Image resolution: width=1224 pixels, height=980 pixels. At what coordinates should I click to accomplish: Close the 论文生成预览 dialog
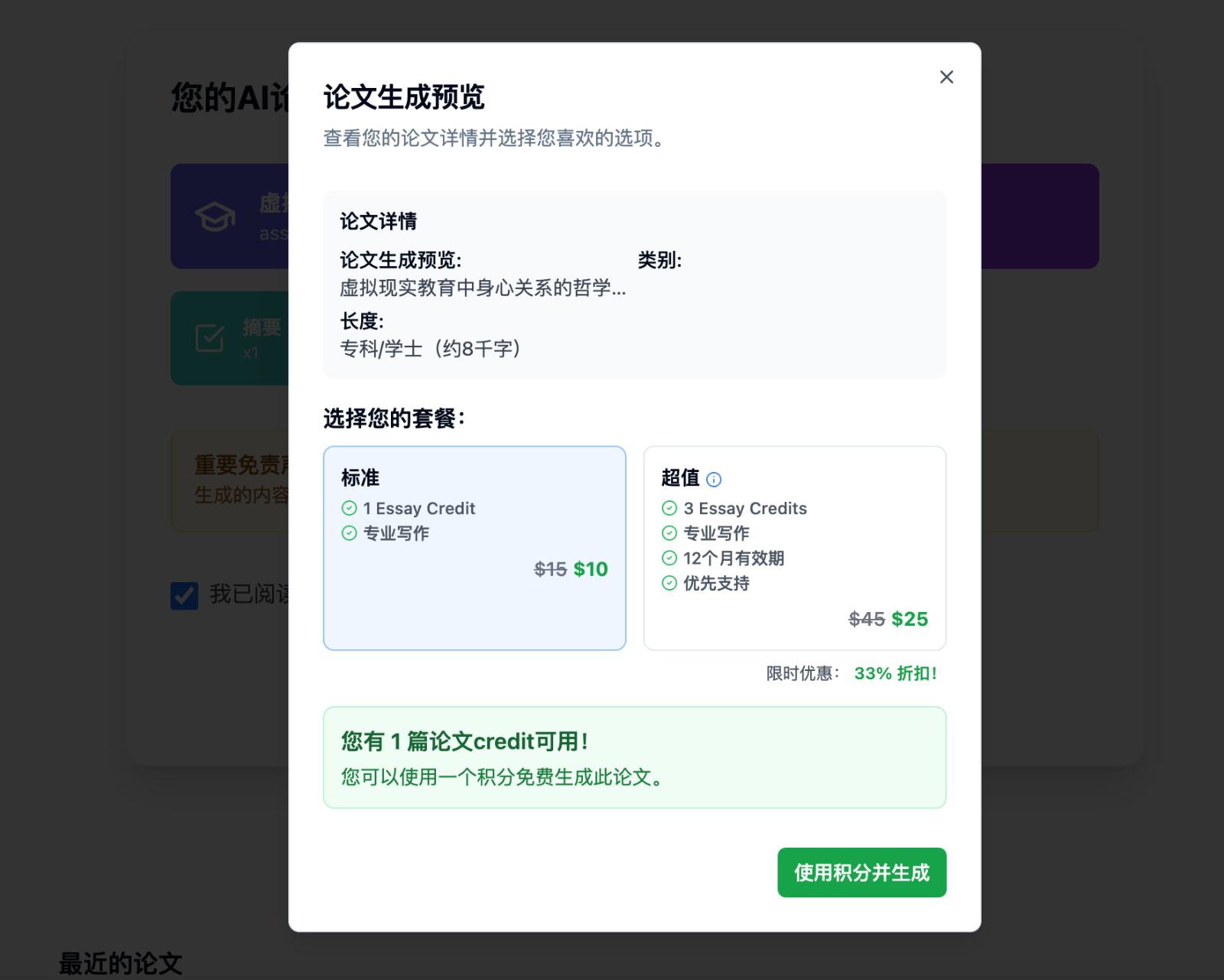tap(946, 77)
